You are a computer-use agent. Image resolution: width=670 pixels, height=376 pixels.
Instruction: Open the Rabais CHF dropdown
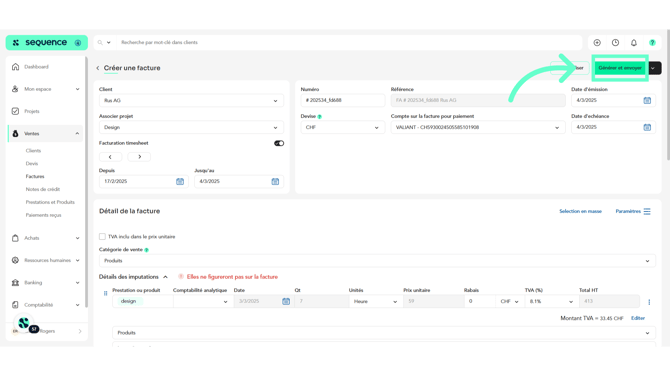coord(509,301)
